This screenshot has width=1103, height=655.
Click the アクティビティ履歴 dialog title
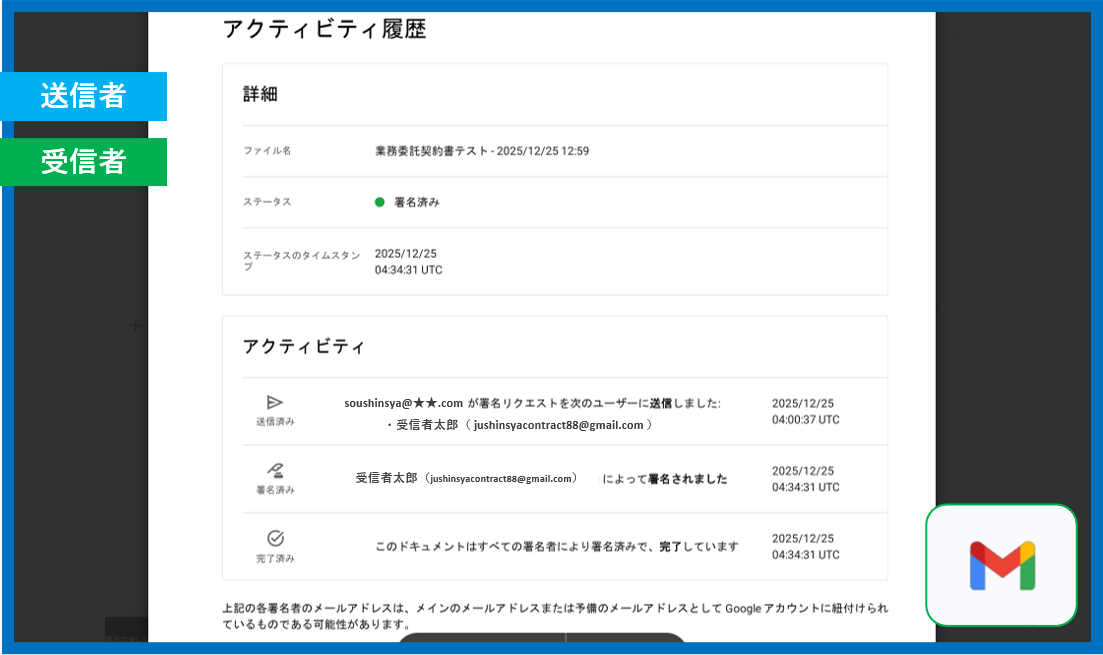tap(324, 29)
